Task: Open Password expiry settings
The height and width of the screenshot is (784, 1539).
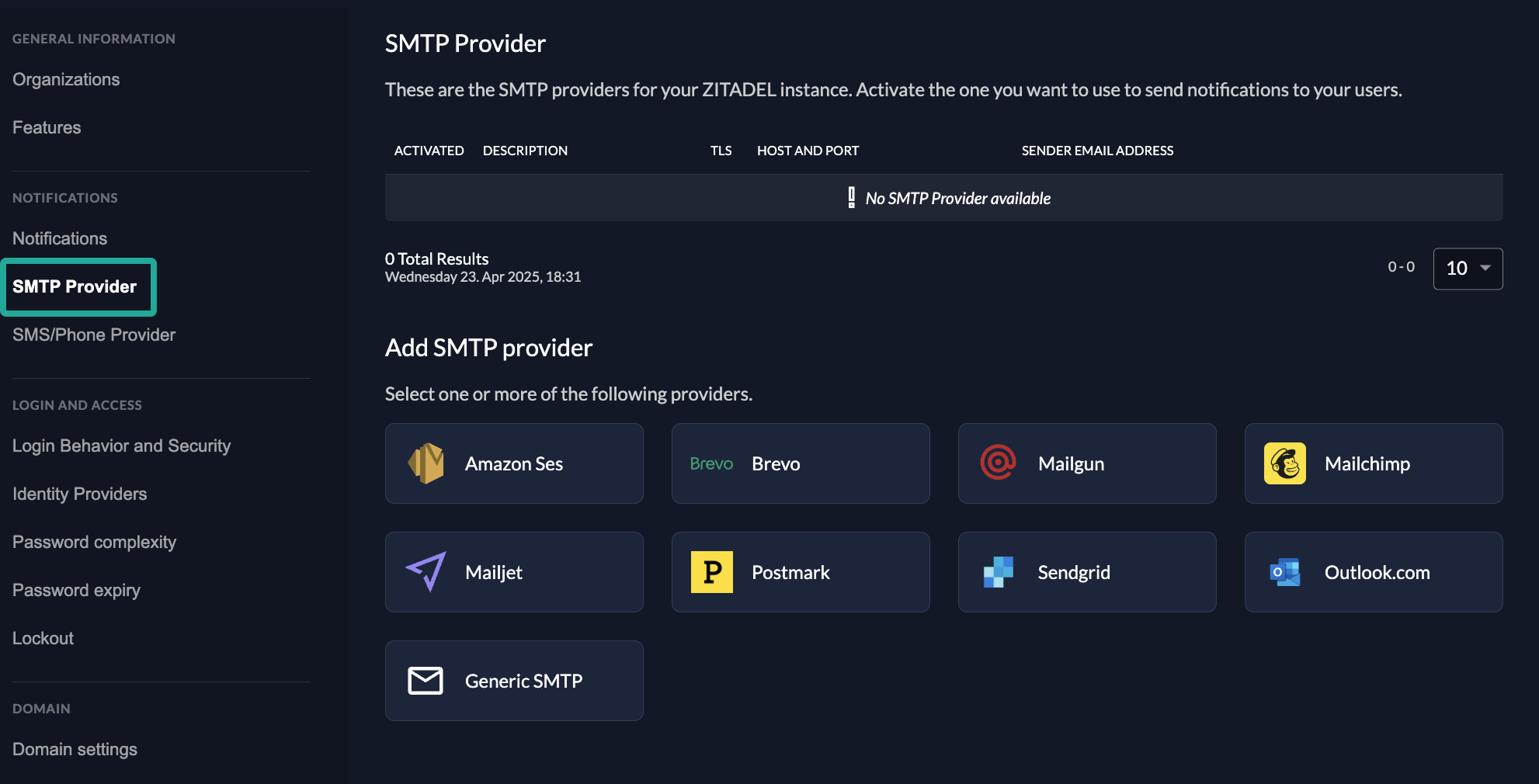Action: click(77, 591)
